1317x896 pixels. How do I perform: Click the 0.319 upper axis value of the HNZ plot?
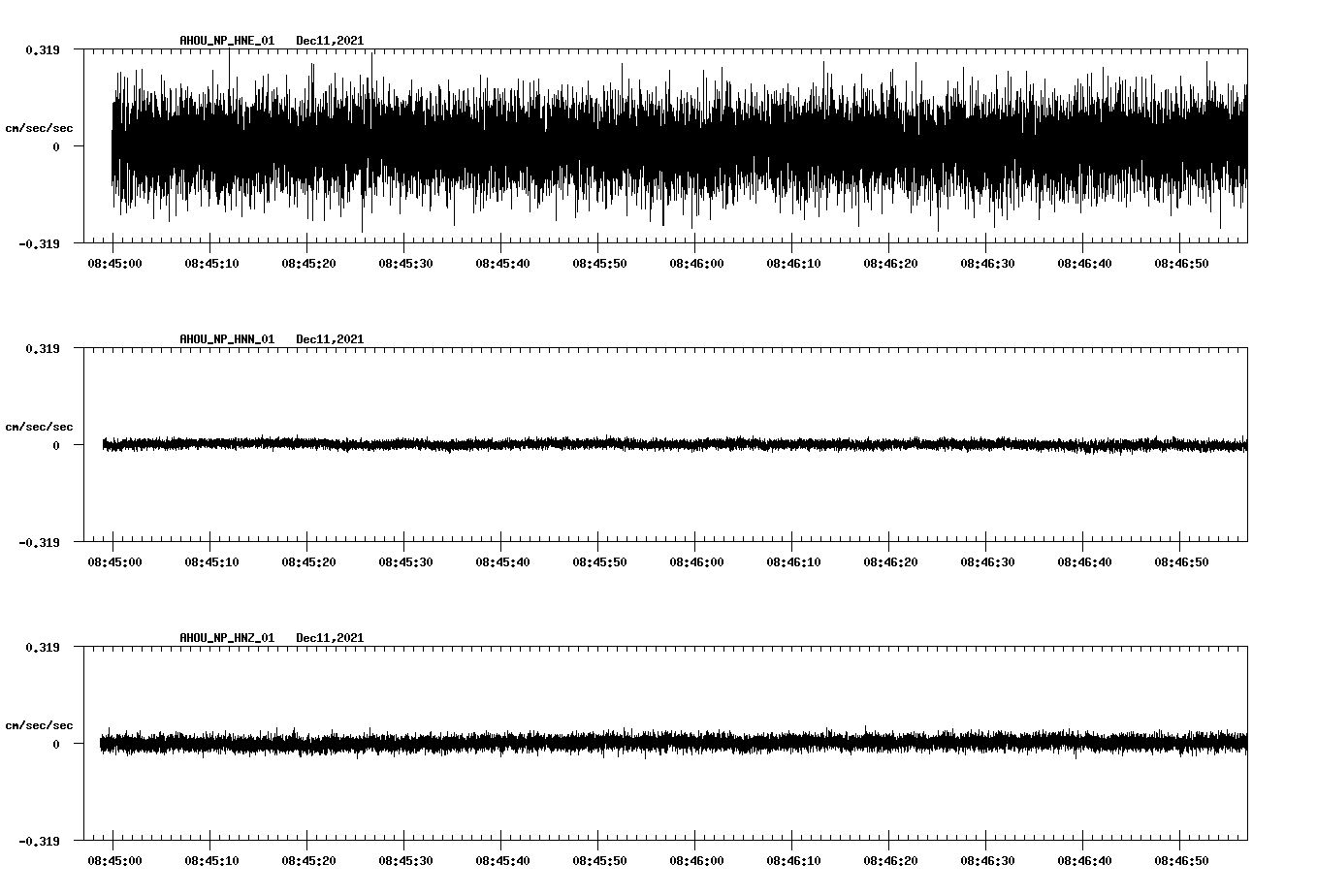[x=42, y=647]
